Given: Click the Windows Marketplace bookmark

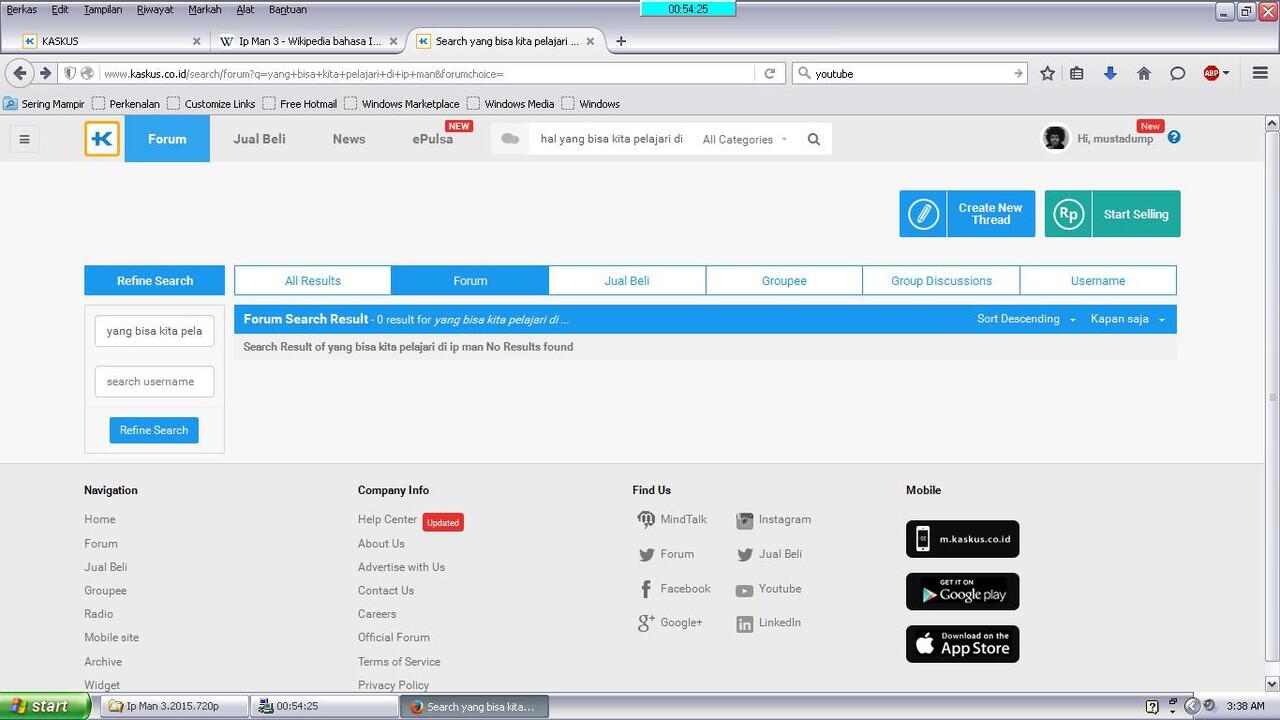Looking at the screenshot, I should [401, 104].
